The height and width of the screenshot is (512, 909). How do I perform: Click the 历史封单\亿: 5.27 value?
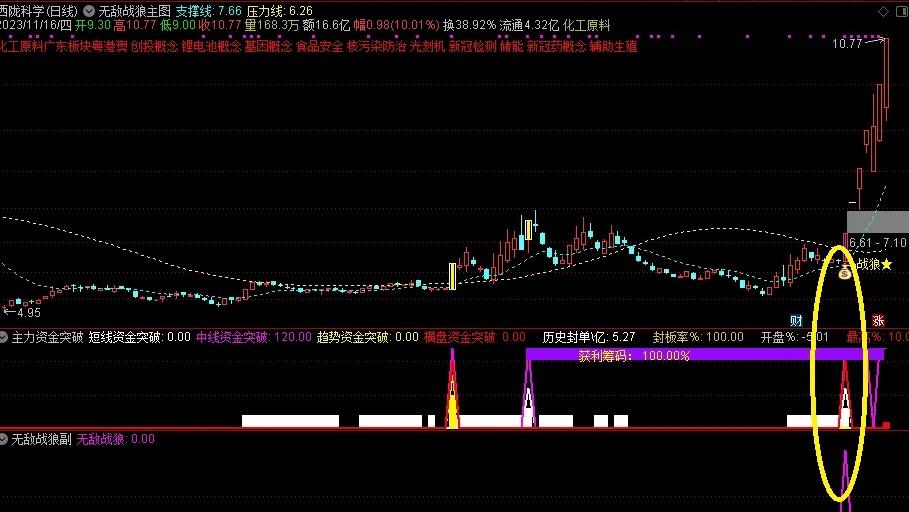coord(589,337)
